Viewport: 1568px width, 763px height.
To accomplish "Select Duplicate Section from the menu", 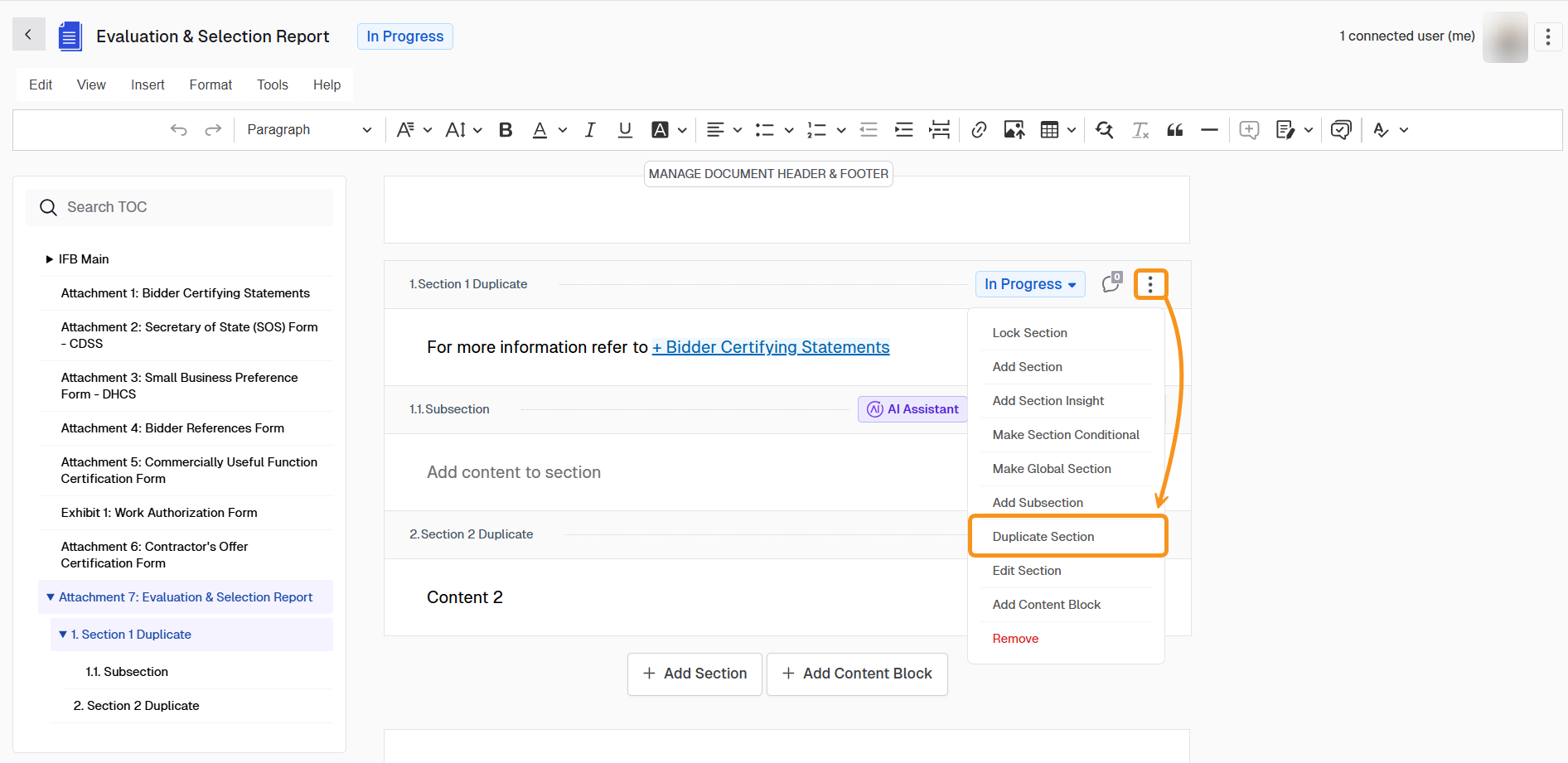I will [1043, 537].
